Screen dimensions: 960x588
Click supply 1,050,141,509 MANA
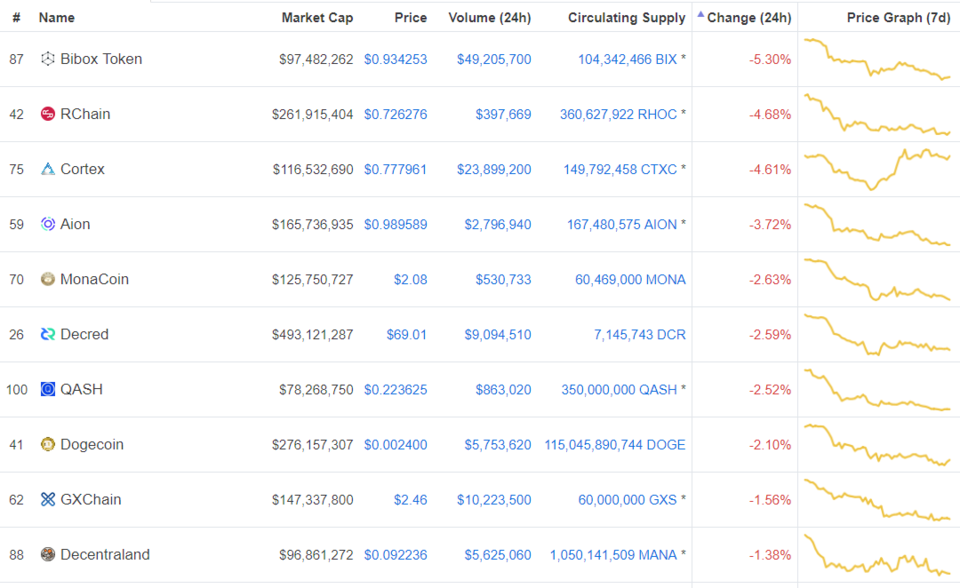tap(613, 556)
